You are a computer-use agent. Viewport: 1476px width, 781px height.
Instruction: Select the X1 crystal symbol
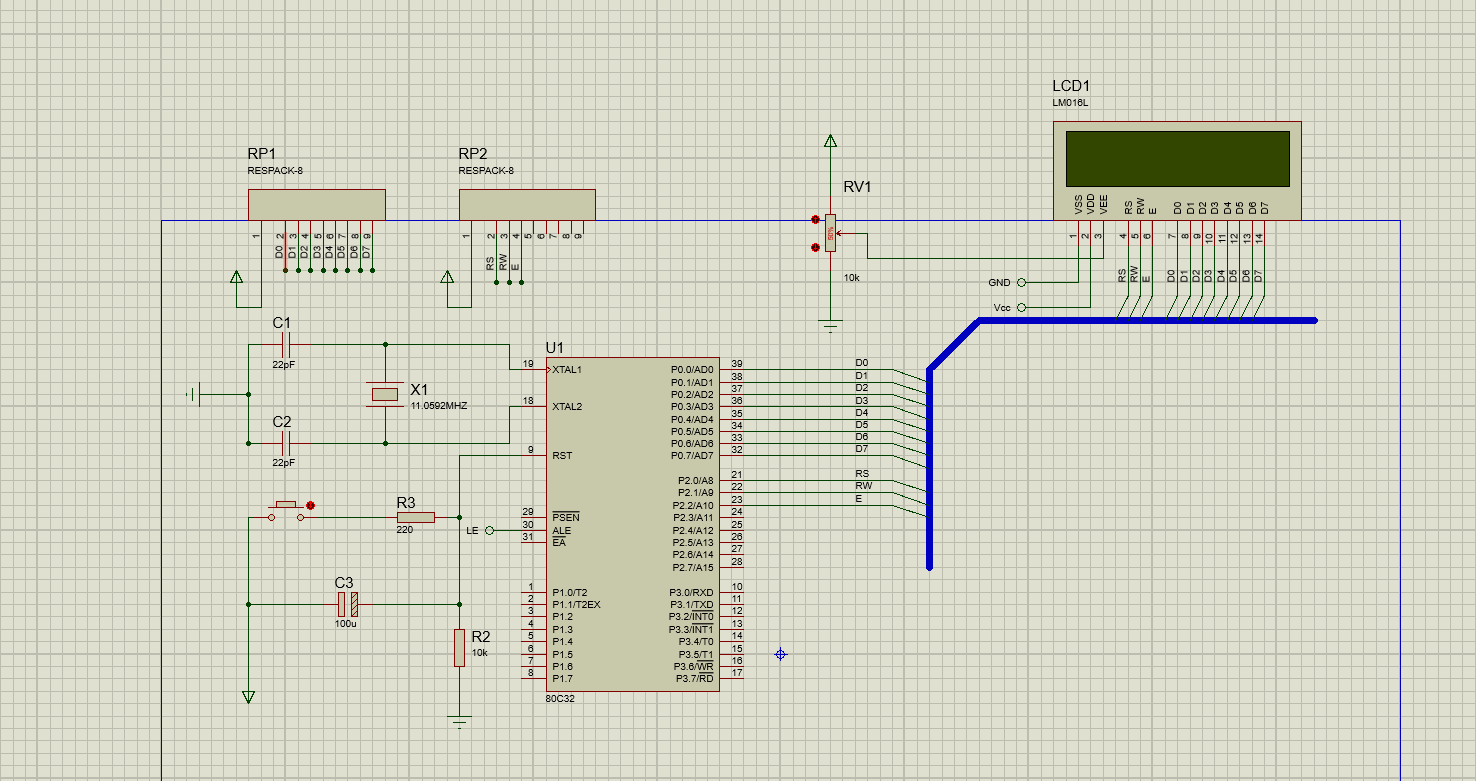coord(385,395)
